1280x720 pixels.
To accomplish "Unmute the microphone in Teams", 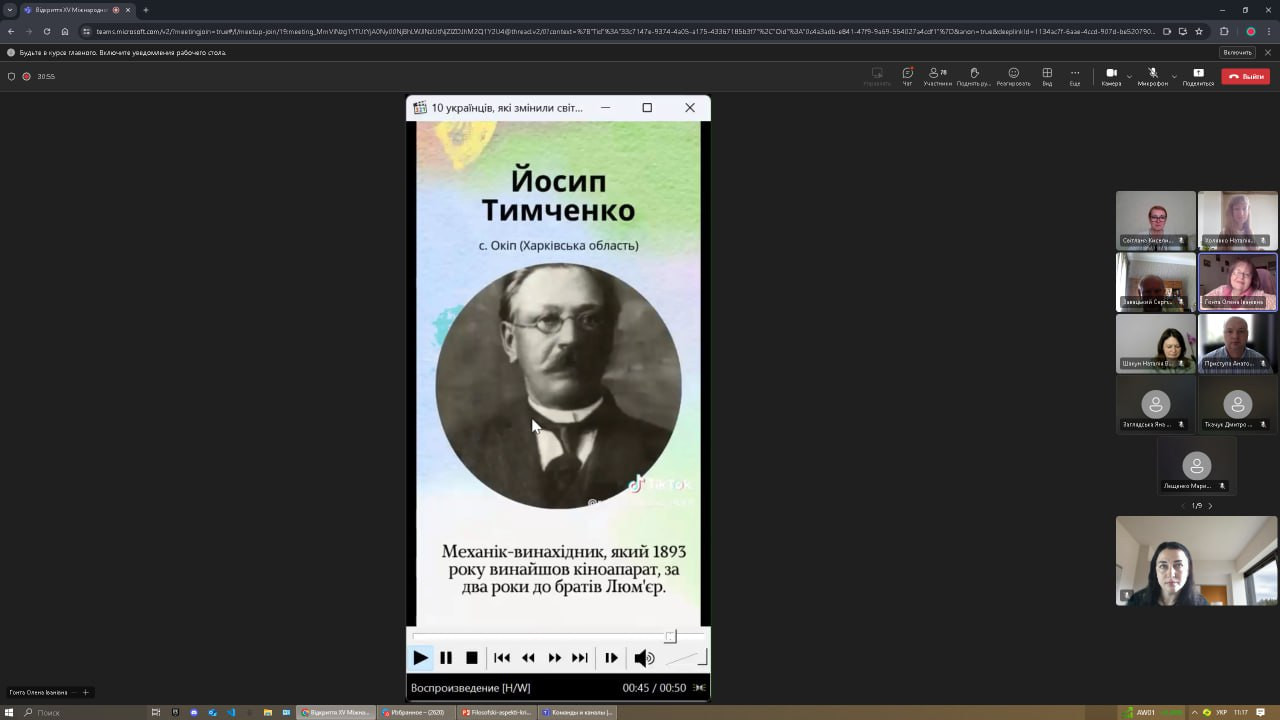I will pyautogui.click(x=1152, y=76).
